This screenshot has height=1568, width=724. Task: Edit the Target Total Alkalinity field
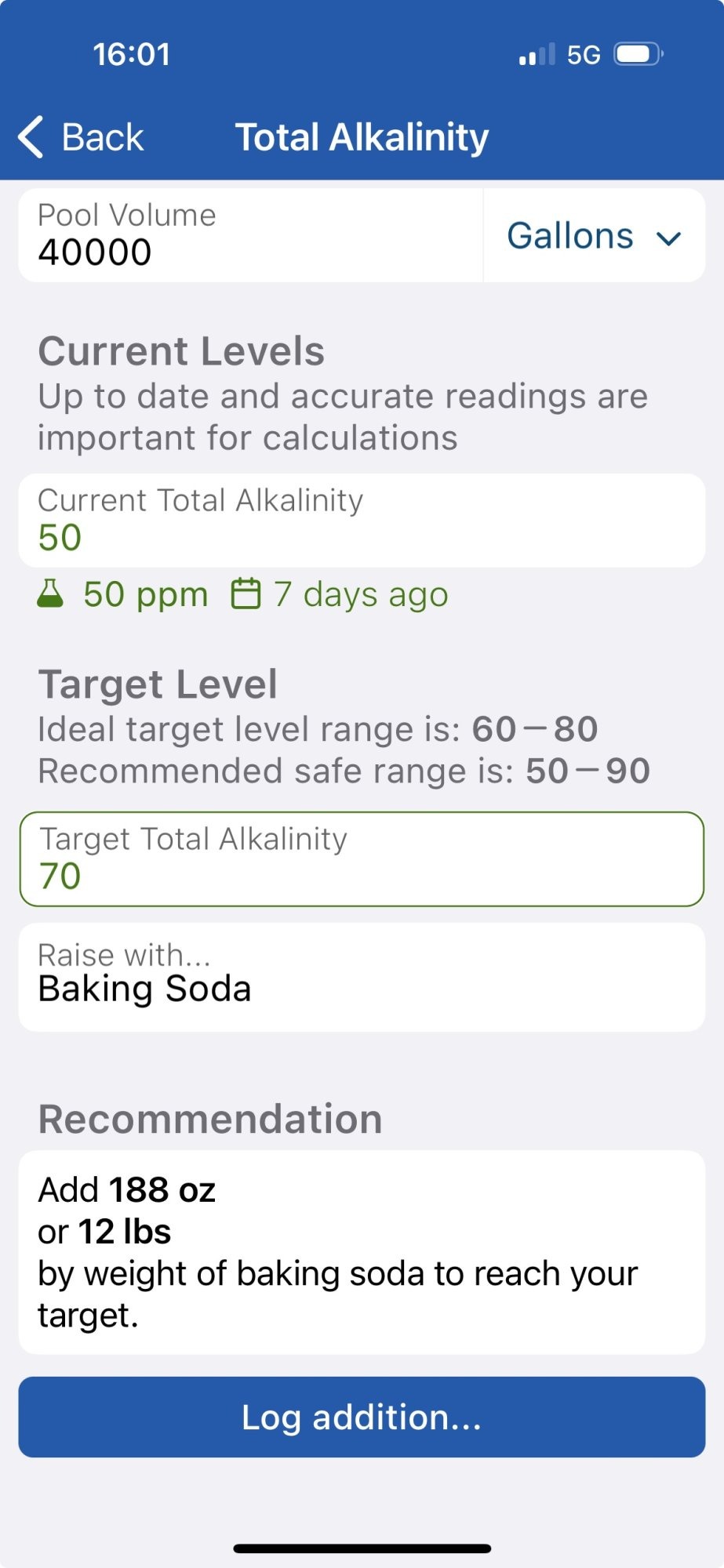[362, 859]
